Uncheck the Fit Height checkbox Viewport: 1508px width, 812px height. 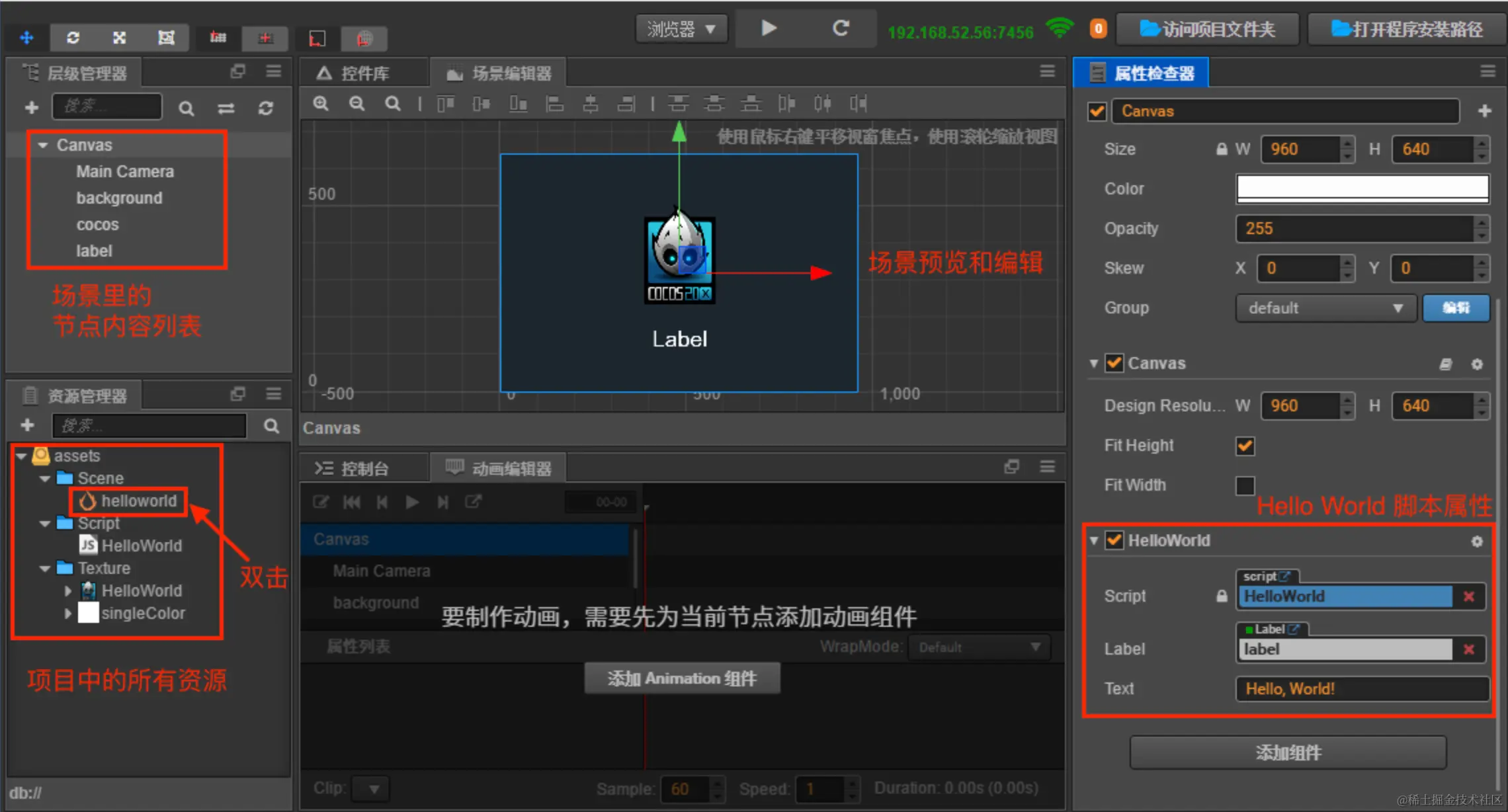click(x=1245, y=446)
